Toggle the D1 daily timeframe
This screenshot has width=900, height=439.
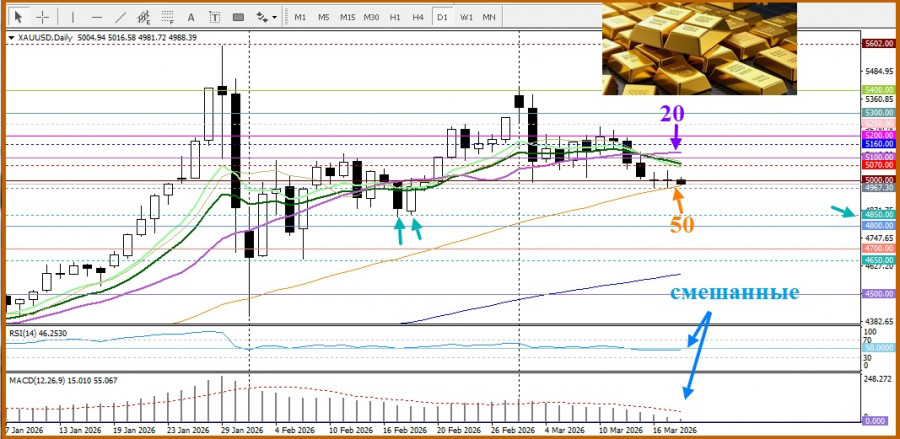[x=441, y=17]
